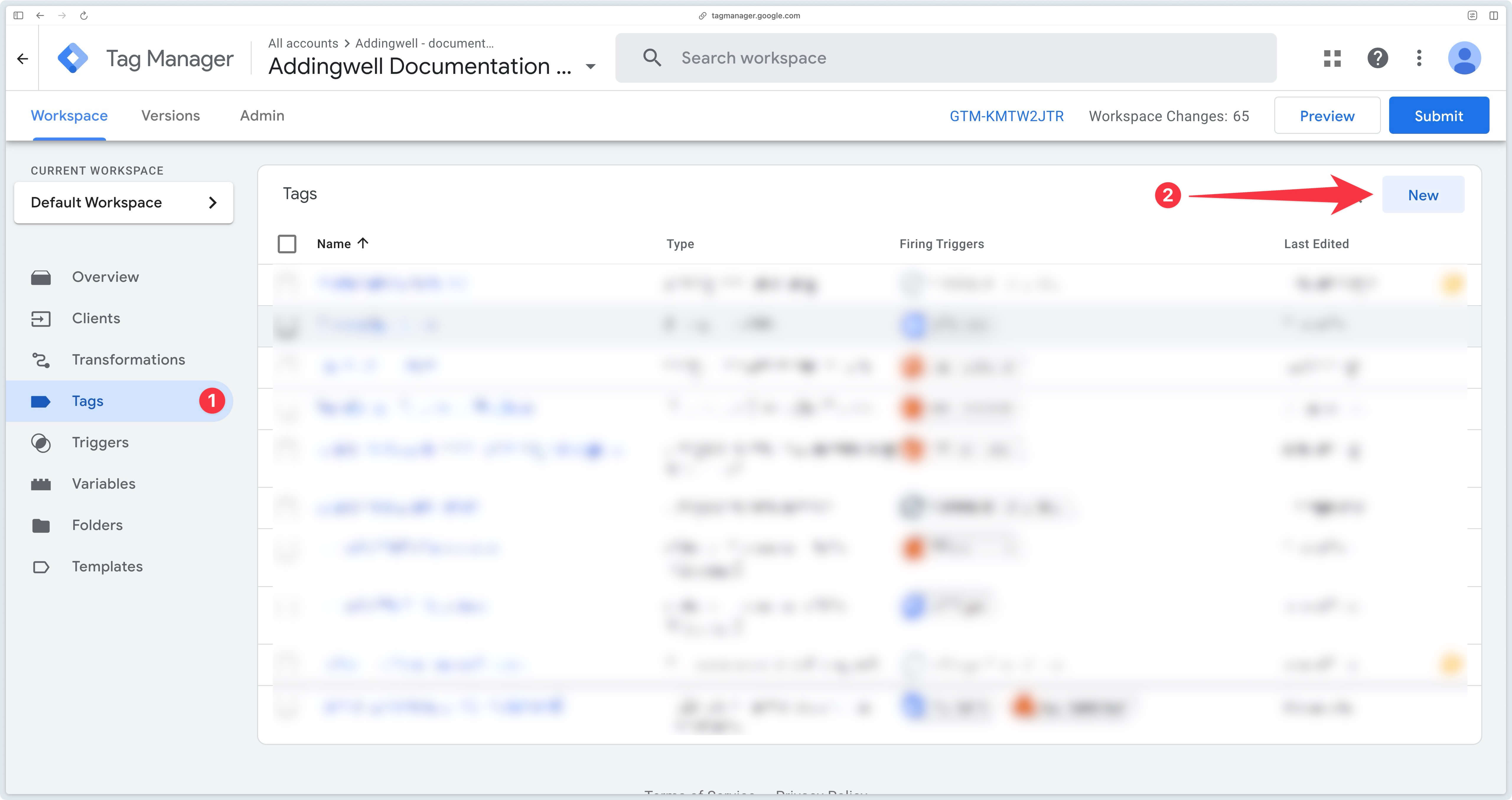Switch to the Workspace tab

tap(69, 116)
